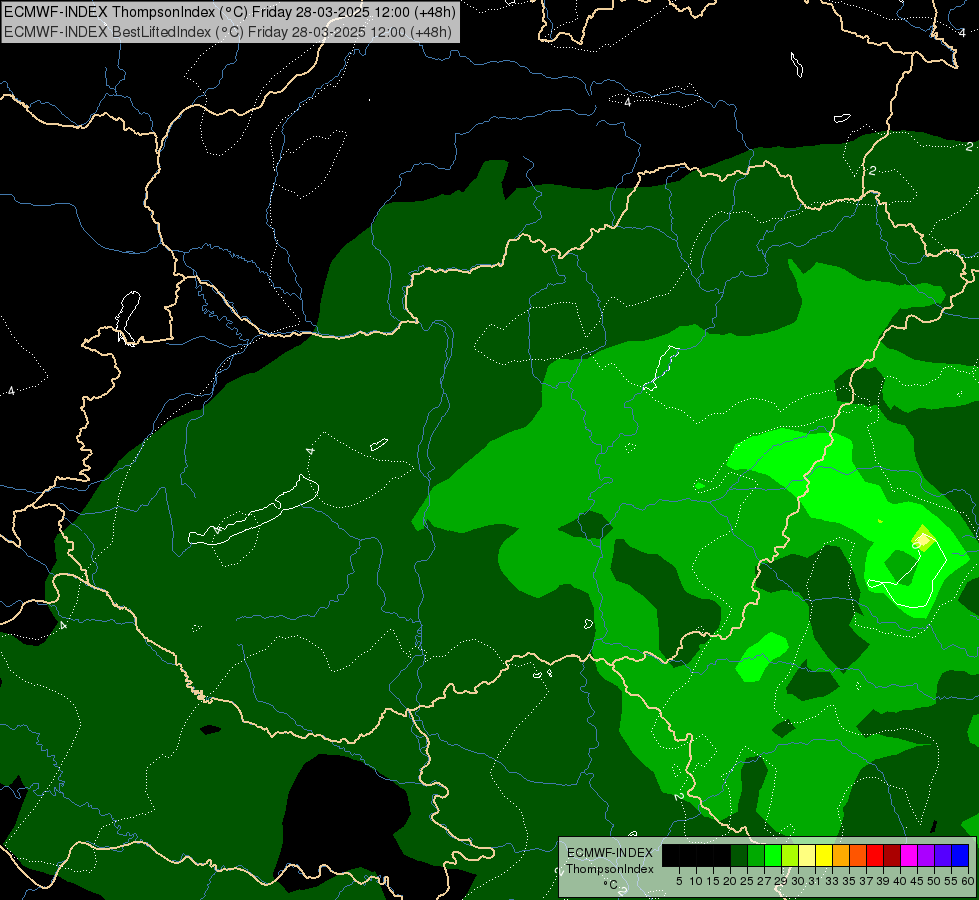
Task: Pick the orange 33–35 legend swatch
Action: (840, 855)
